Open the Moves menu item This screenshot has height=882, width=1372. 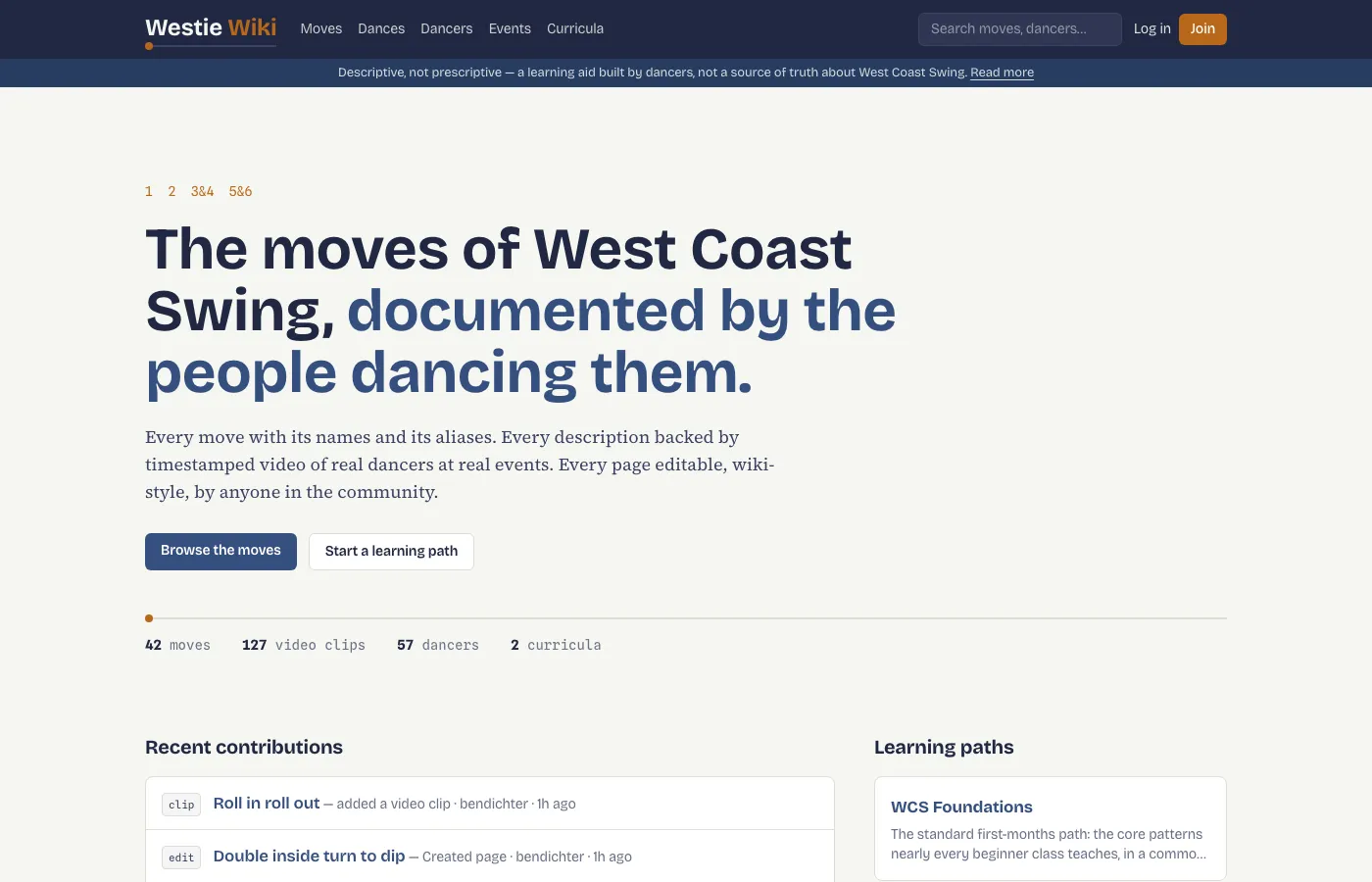point(321,29)
